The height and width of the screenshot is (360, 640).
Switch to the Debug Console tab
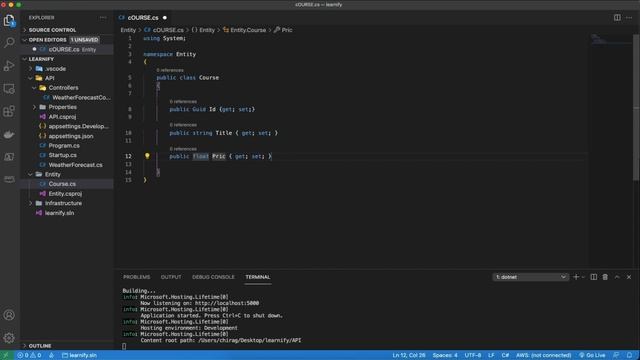[x=213, y=277]
